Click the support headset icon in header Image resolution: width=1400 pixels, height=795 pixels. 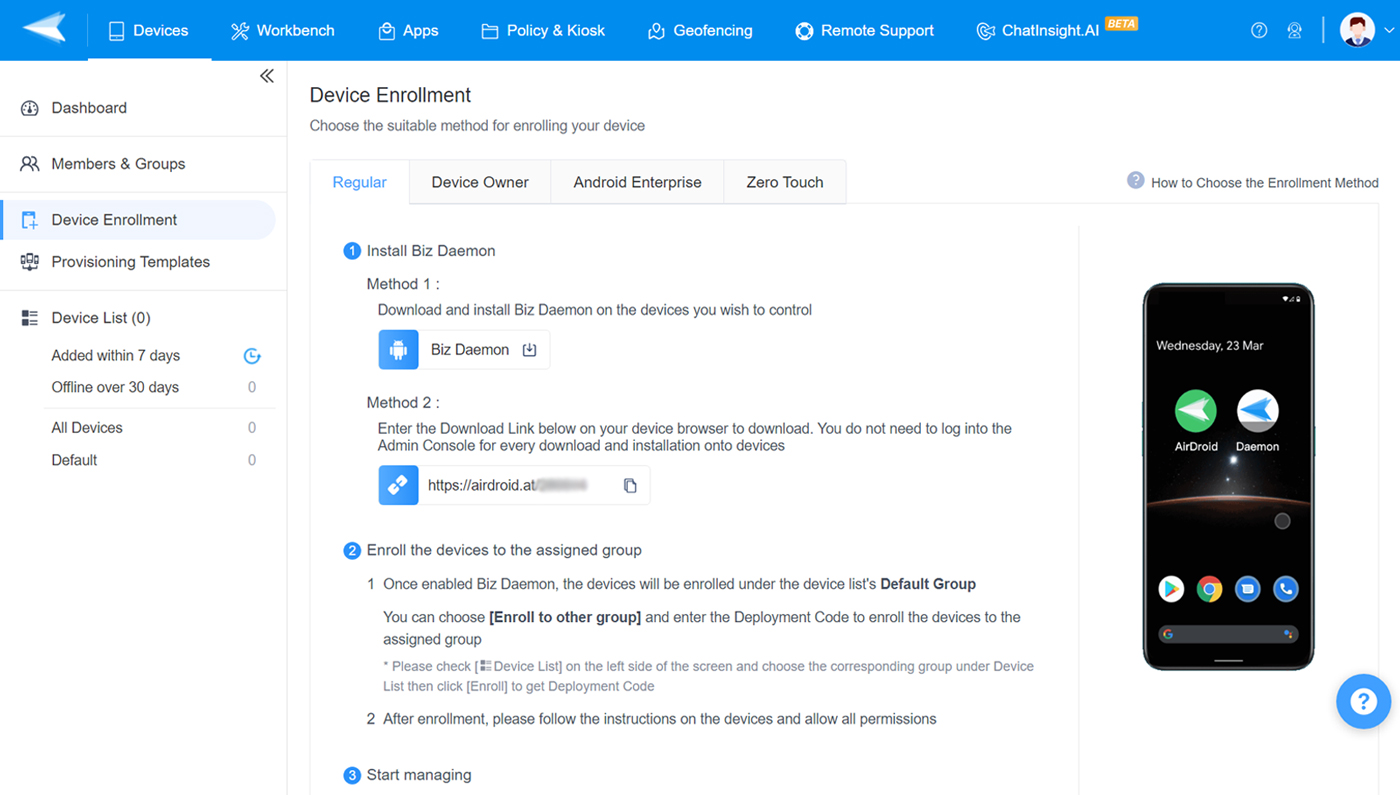pyautogui.click(x=1295, y=30)
